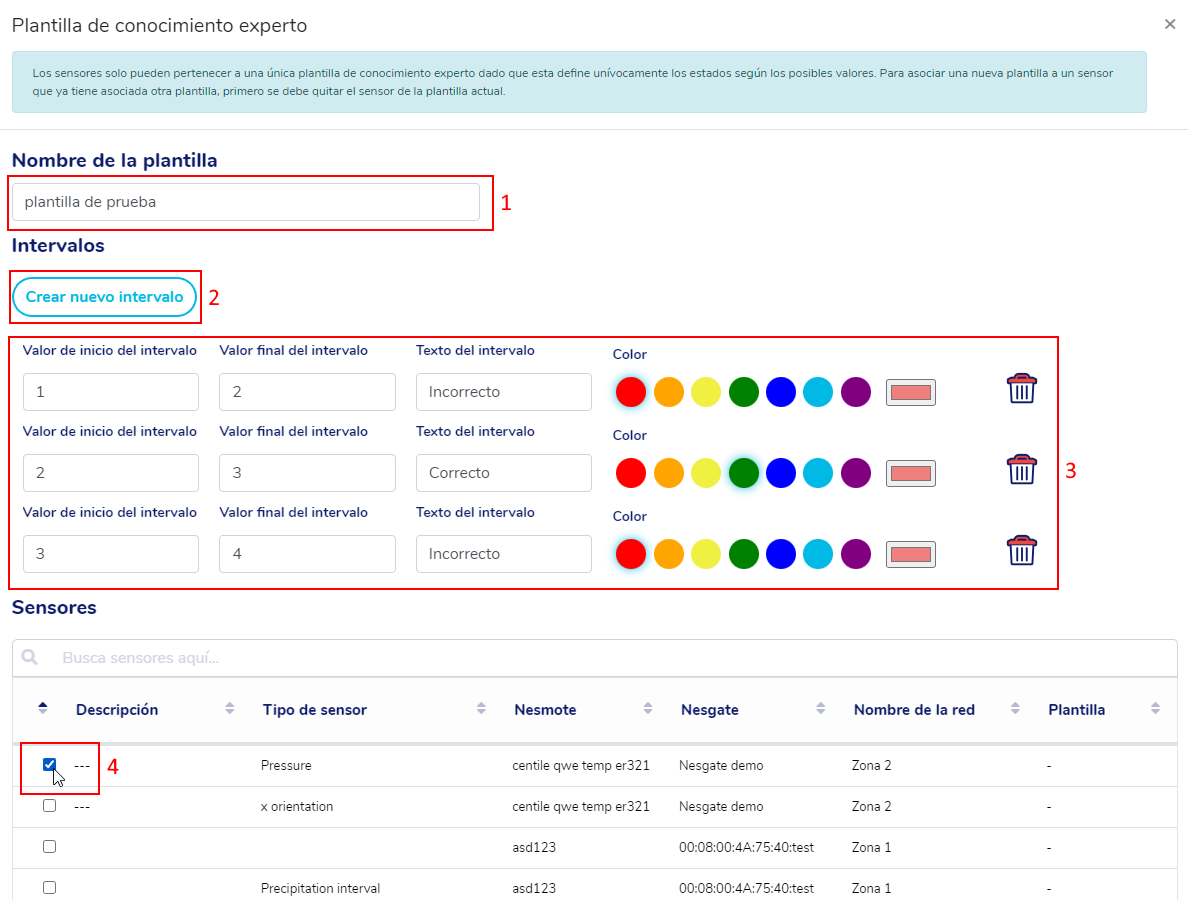Close the expert knowledge template dialog
This screenshot has height=900, width=1188.
point(1169,25)
